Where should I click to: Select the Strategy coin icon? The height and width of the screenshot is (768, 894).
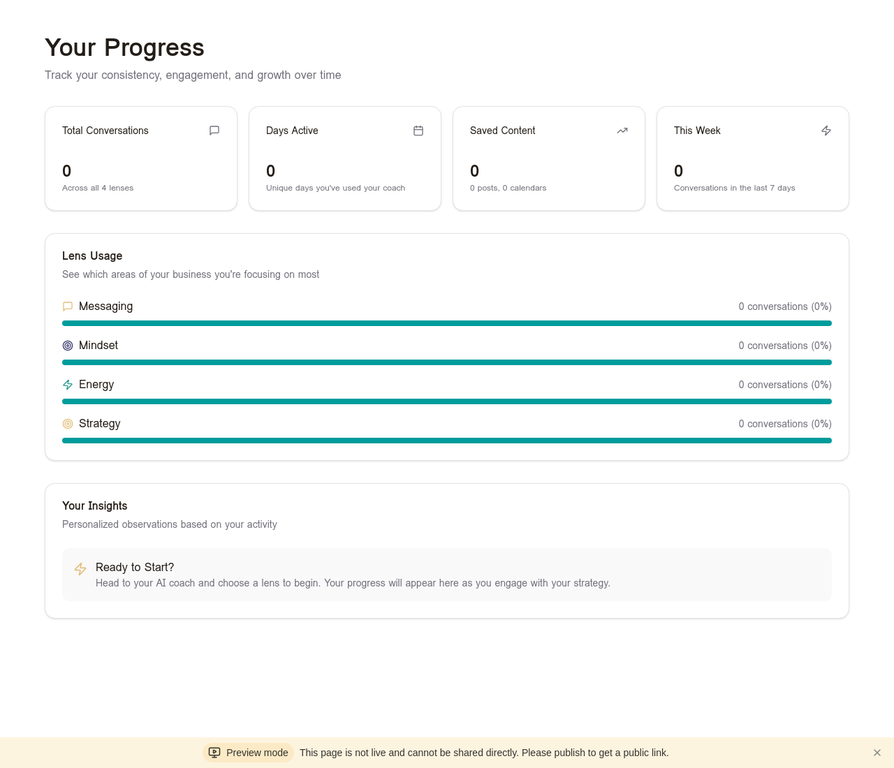[x=67, y=423]
